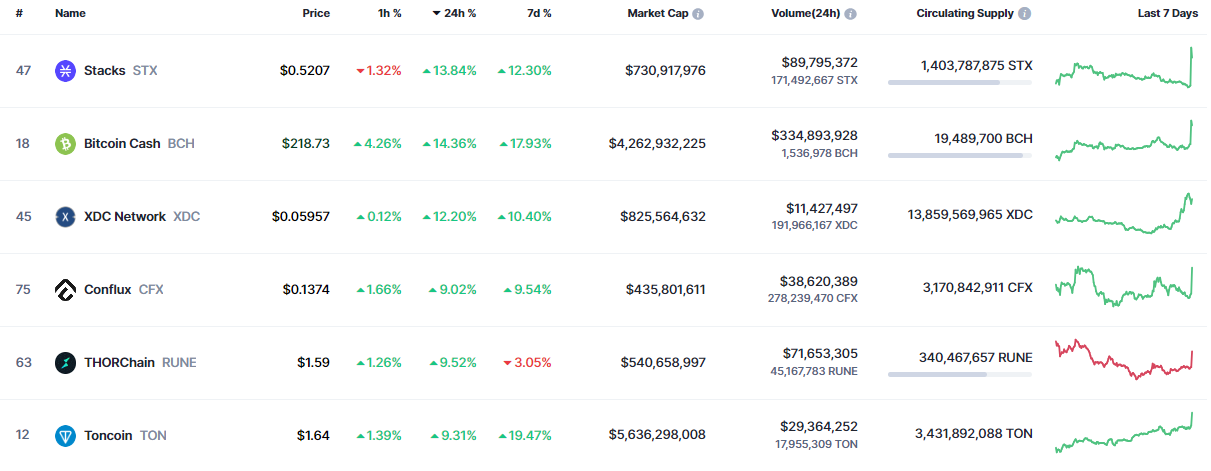Click the Bitcoin Cash logo icon

pyautogui.click(x=65, y=144)
